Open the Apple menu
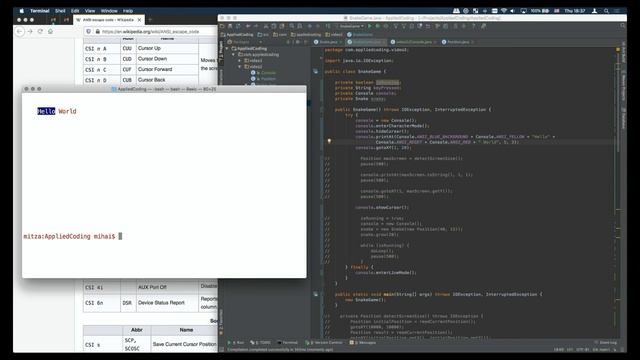Image resolution: width=640 pixels, height=360 pixels. tap(21, 11)
